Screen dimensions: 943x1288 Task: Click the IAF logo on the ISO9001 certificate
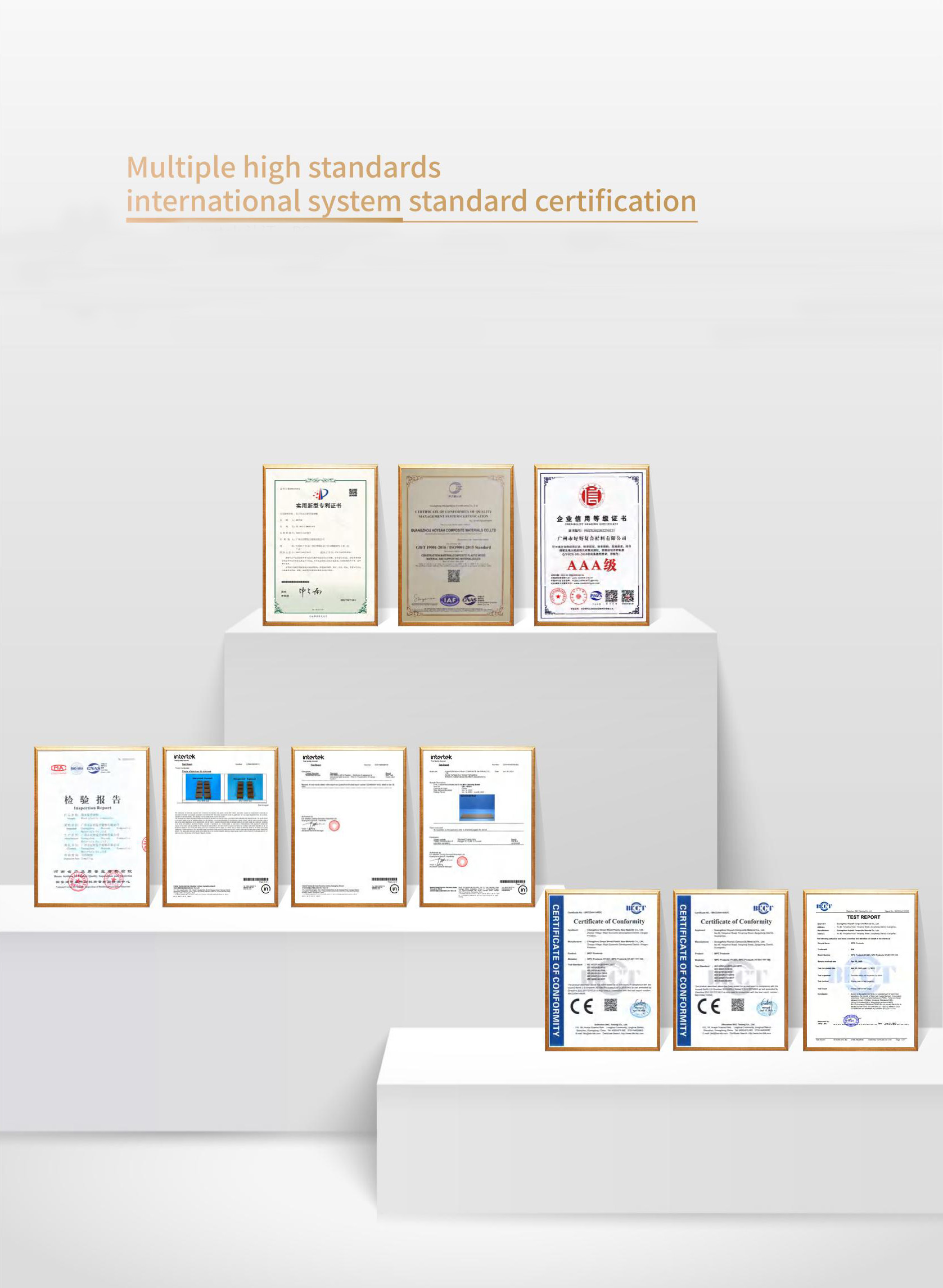449,600
